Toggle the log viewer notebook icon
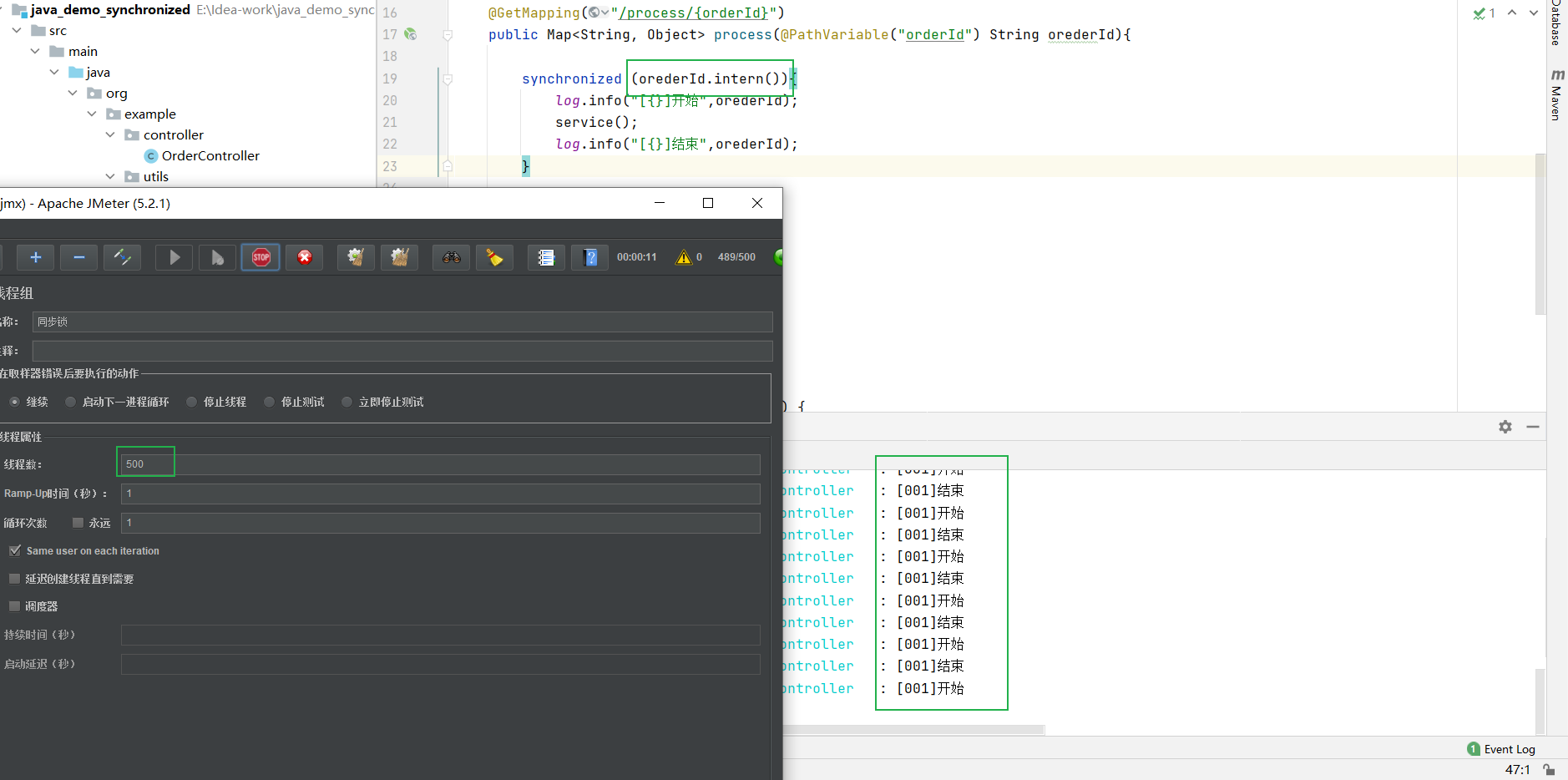The image size is (1568, 780). tap(545, 257)
